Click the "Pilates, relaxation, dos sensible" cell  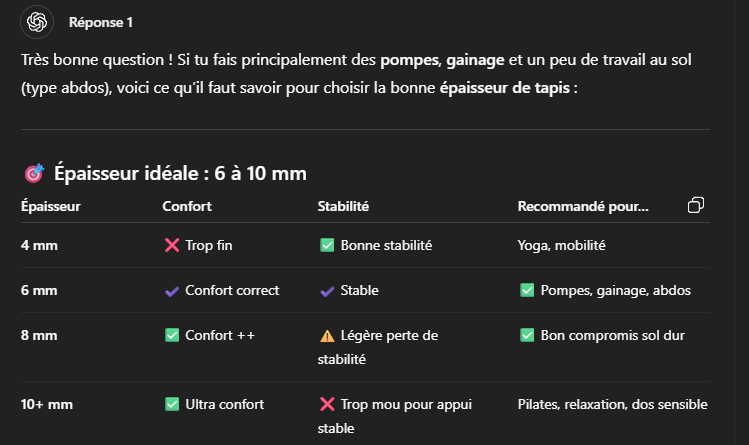coord(612,405)
